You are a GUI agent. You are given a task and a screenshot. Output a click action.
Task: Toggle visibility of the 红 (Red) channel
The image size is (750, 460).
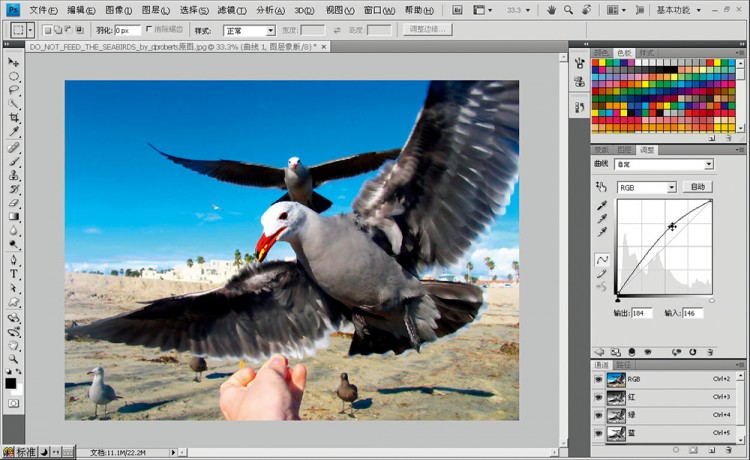coord(598,397)
